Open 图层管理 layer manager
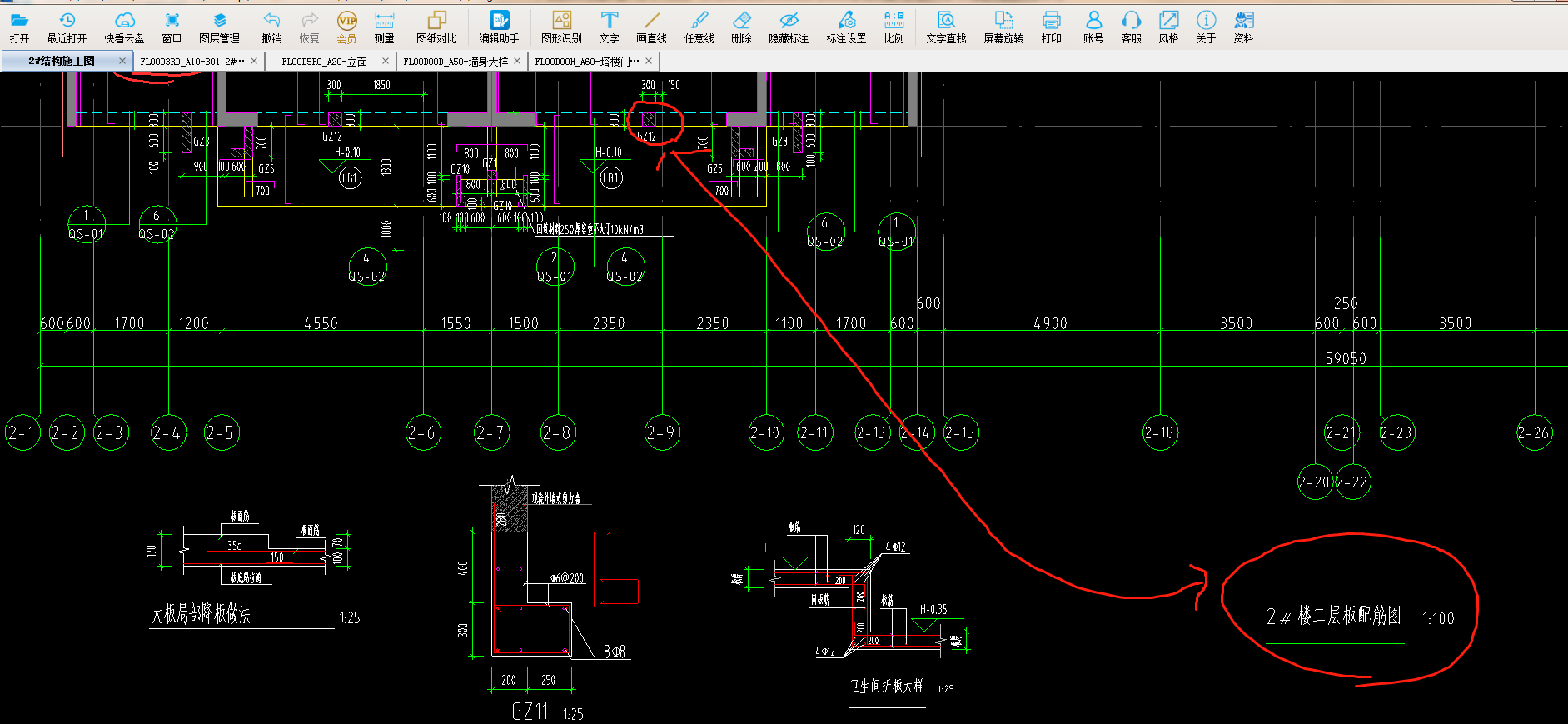1568x724 pixels. pyautogui.click(x=219, y=27)
